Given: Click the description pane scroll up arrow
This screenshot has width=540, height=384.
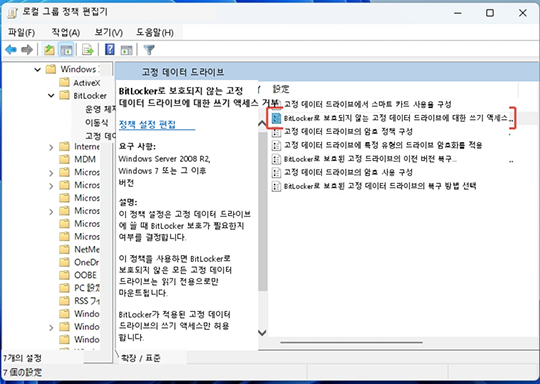Looking at the screenshot, I should click(x=262, y=124).
